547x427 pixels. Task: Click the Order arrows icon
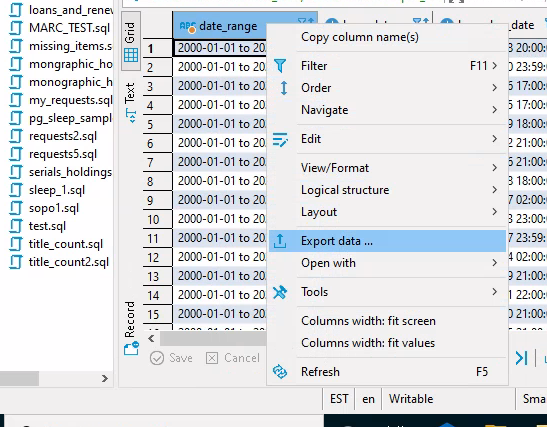(284, 88)
